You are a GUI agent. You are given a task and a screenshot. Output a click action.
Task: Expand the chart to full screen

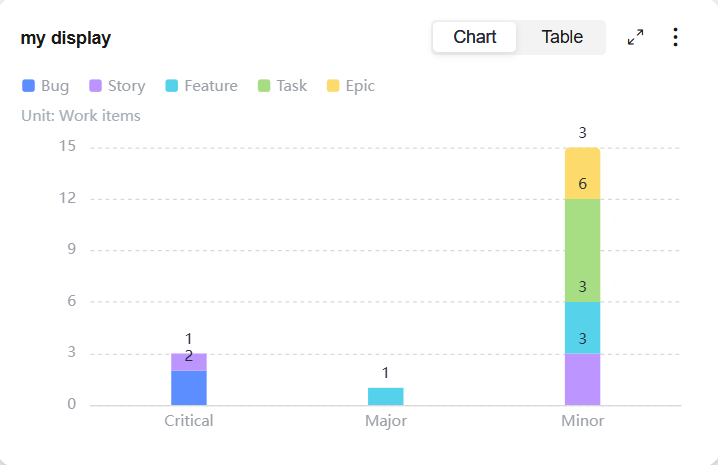click(x=635, y=38)
